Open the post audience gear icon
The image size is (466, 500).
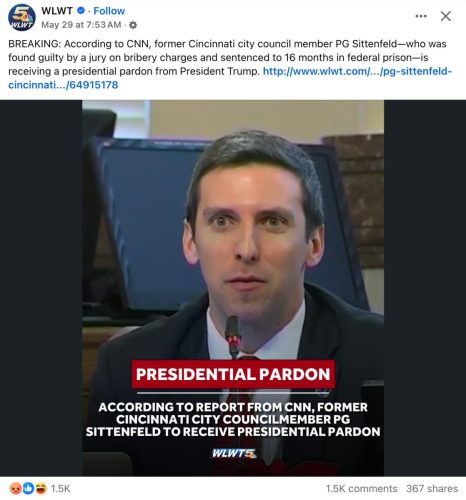coord(133,25)
